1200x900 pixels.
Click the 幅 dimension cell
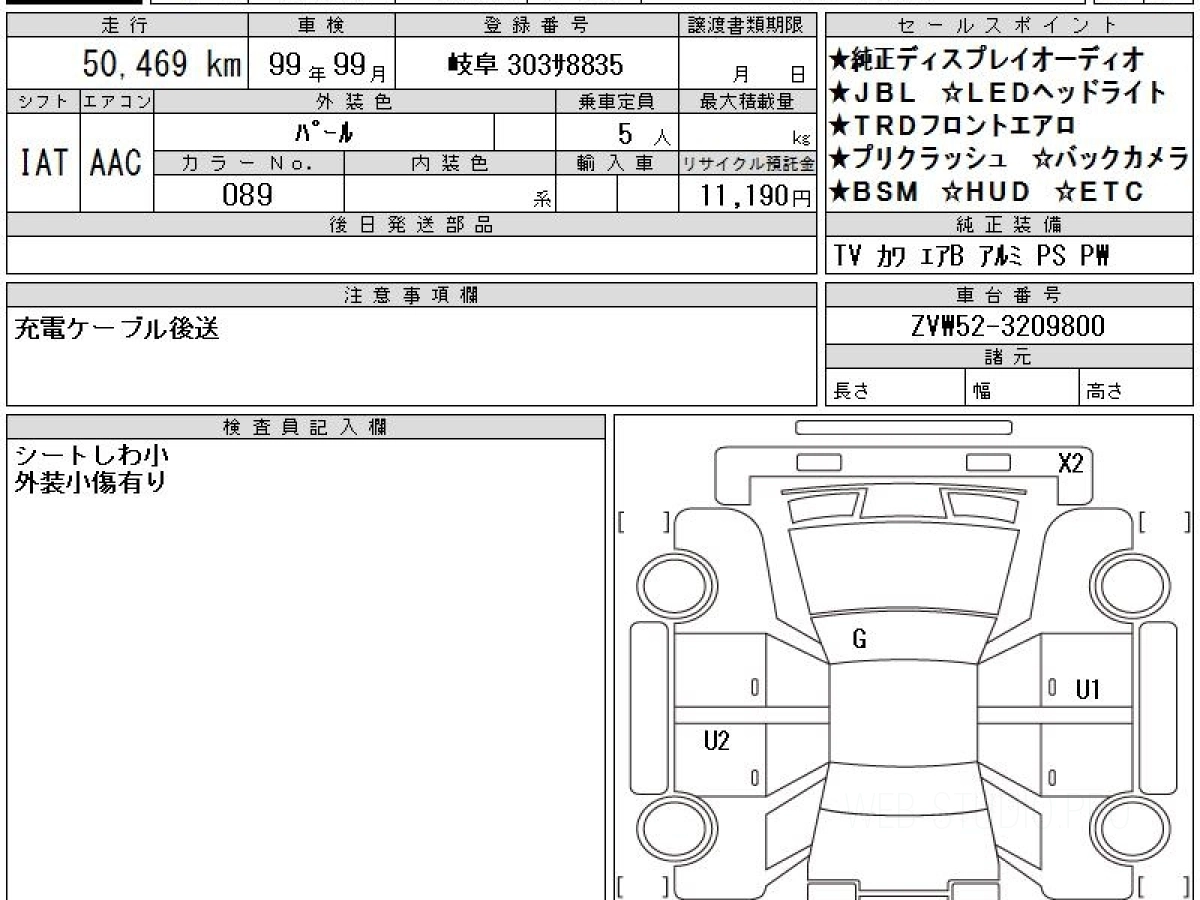click(x=1023, y=388)
